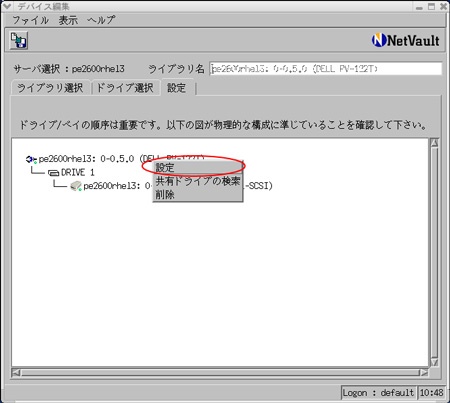Select the library icon for pe2600rhel3
Viewport: 450px width, 403px height.
[x=31, y=159]
